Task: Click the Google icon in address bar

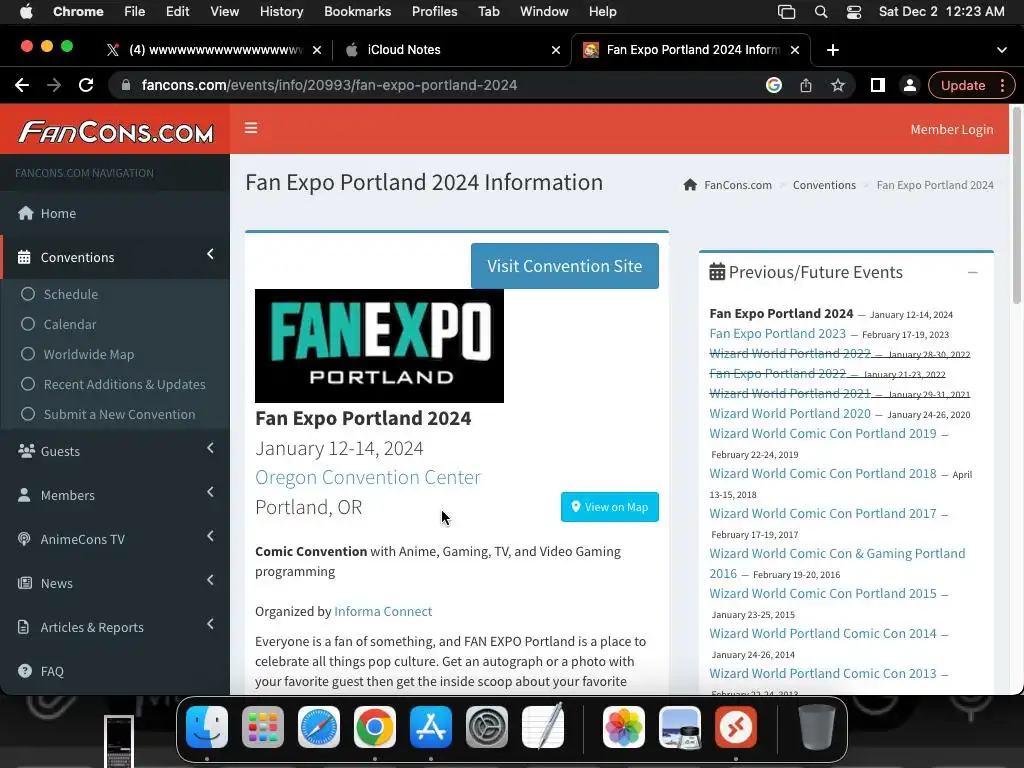Action: pyautogui.click(x=774, y=85)
